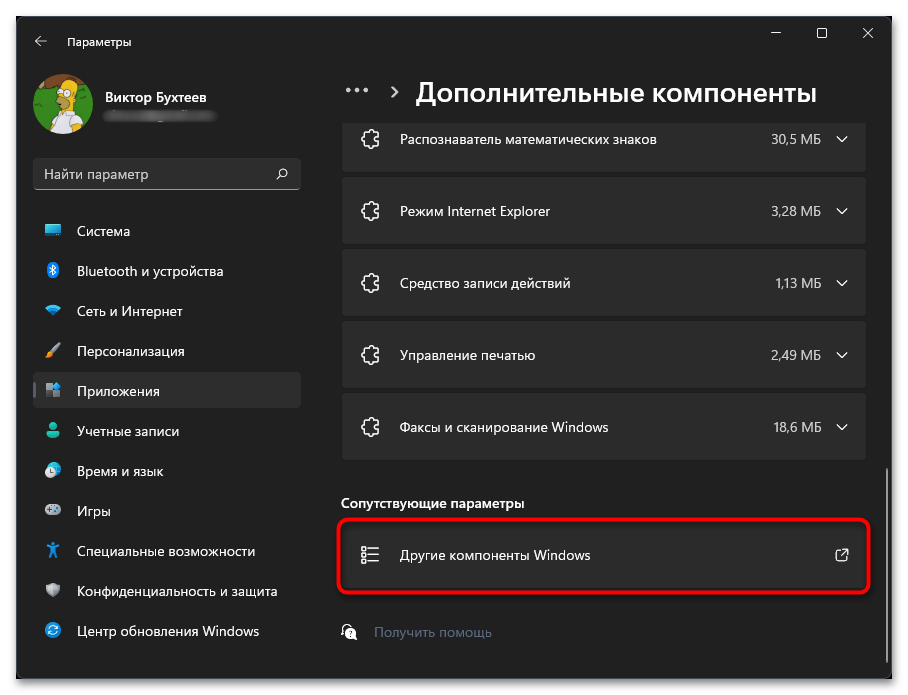Click the breadcrumb arrow separator
Image resolution: width=908 pixels, height=695 pixels.
pyautogui.click(x=394, y=92)
